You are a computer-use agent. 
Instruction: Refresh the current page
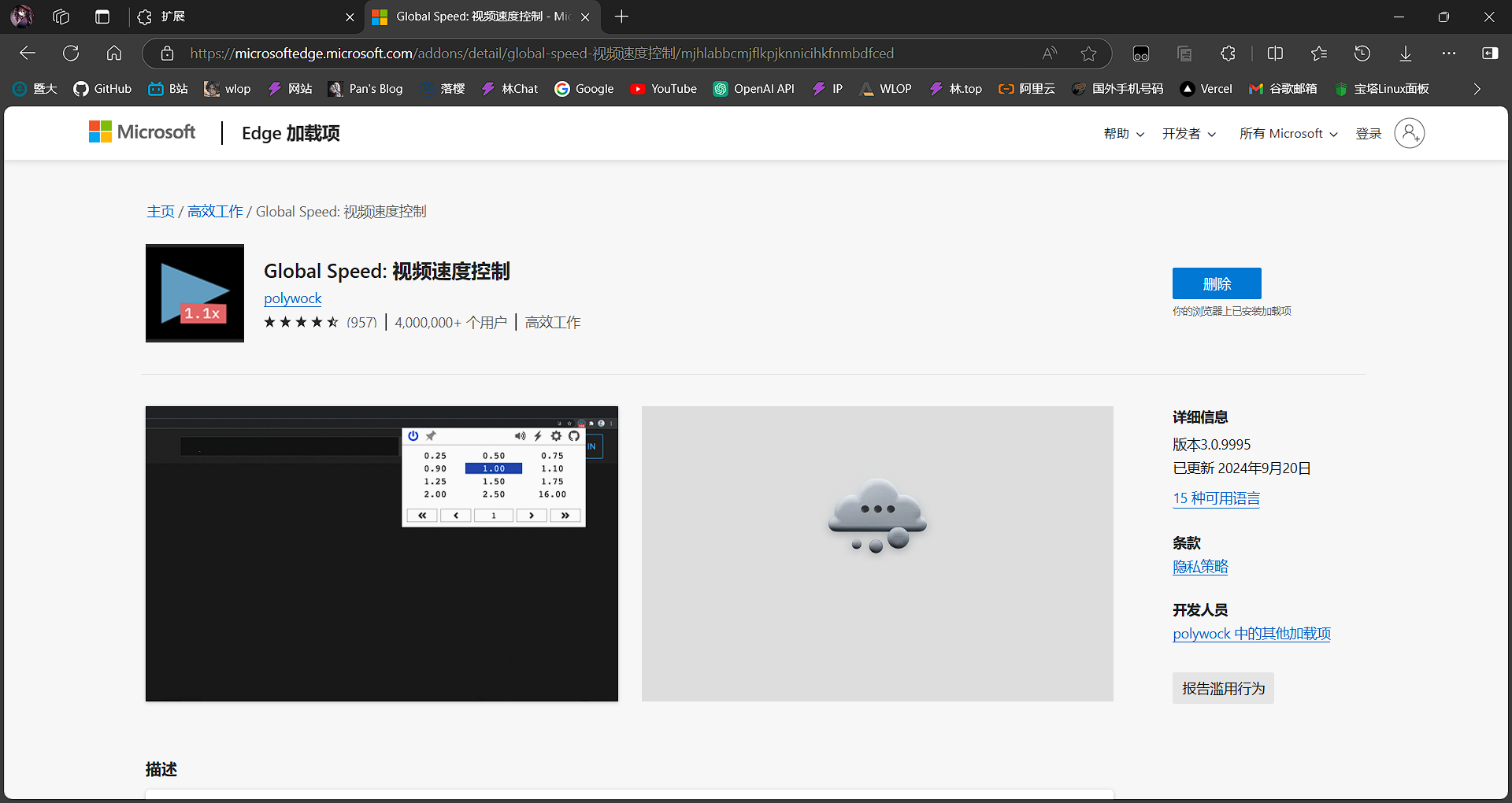[71, 54]
